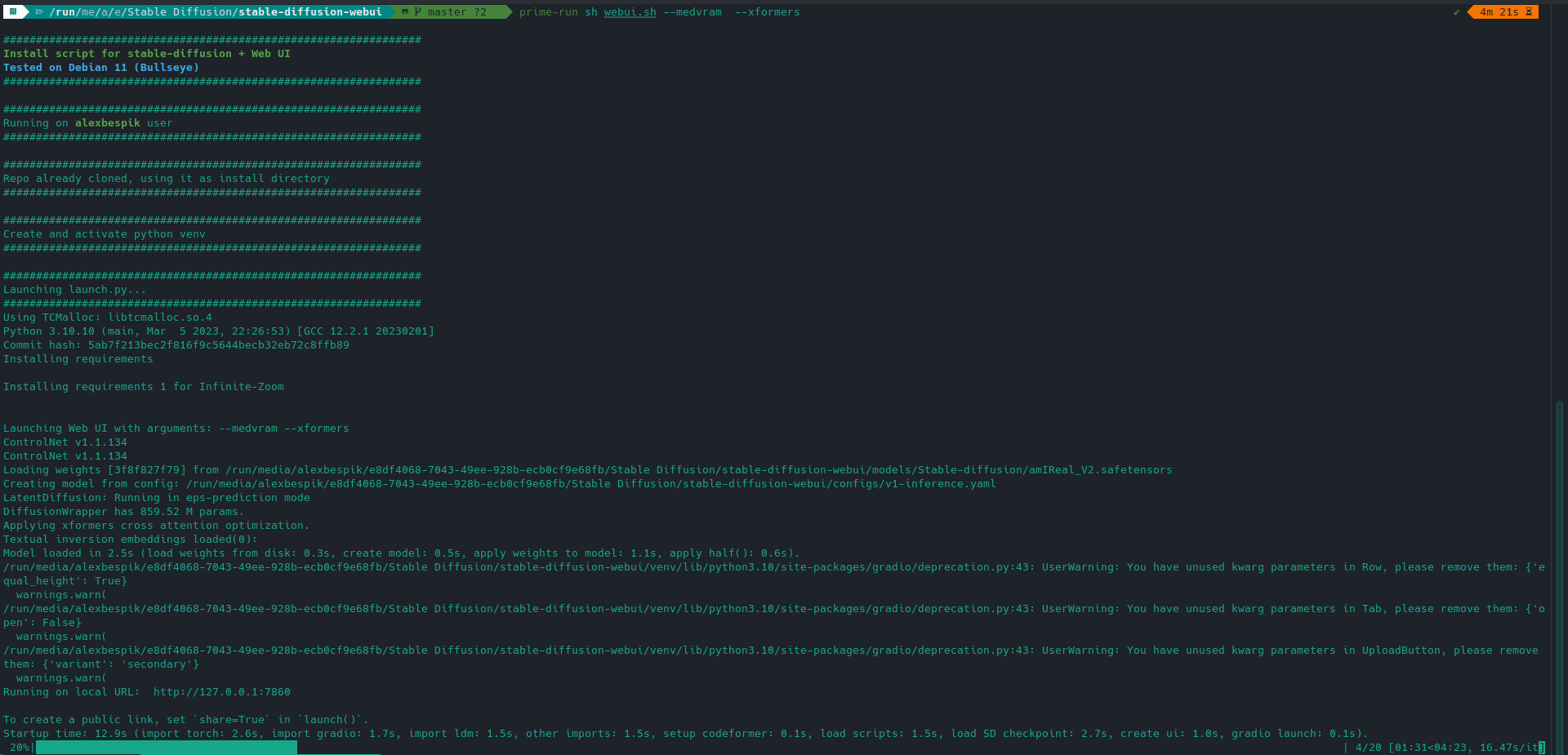The image size is (1568, 755).
Task: Click the hourglass icon in the orange badge
Action: point(1529,11)
